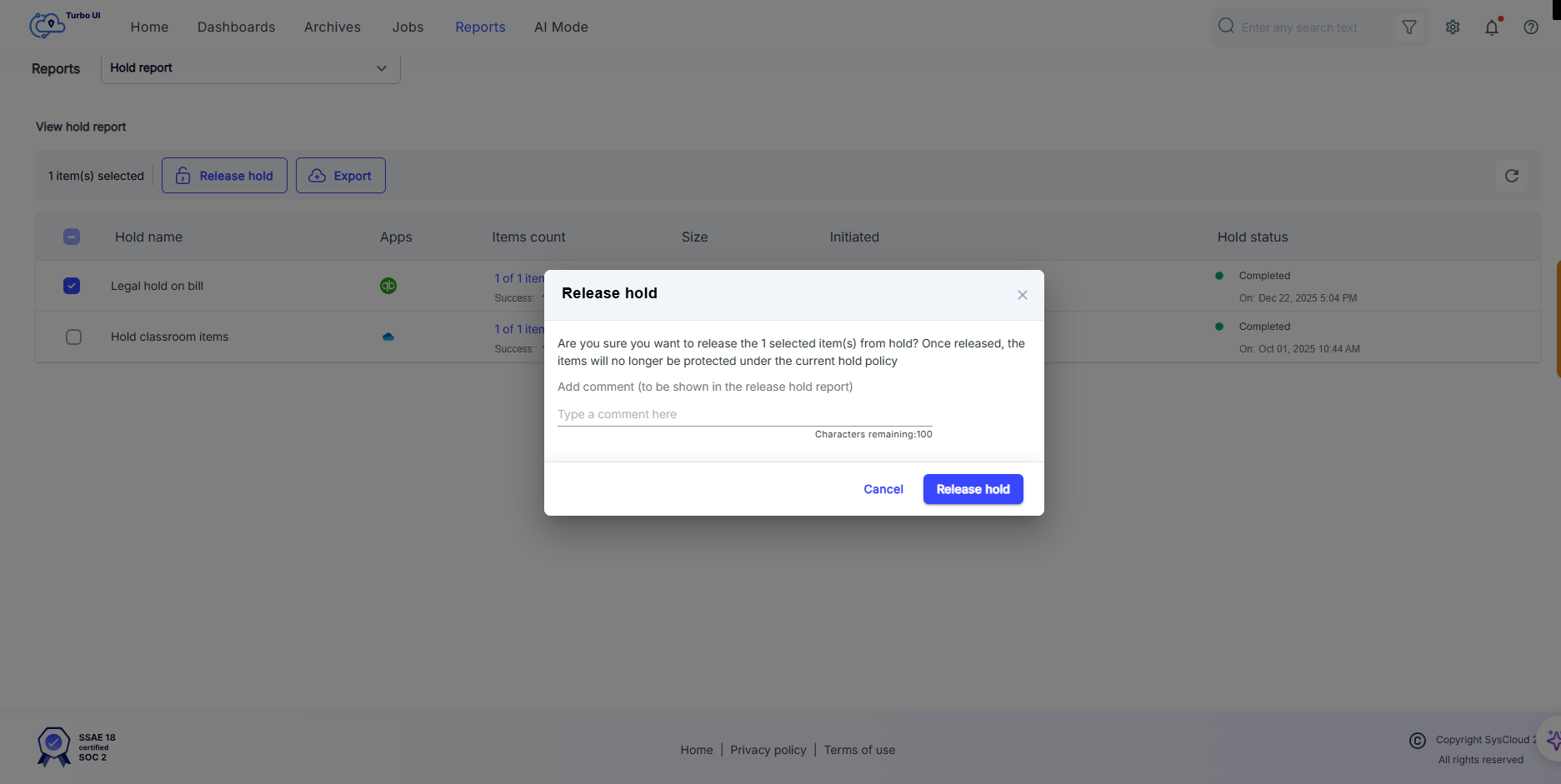This screenshot has width=1561, height=784.
Task: Select 'Hold classroom items' row name
Action: (x=169, y=337)
